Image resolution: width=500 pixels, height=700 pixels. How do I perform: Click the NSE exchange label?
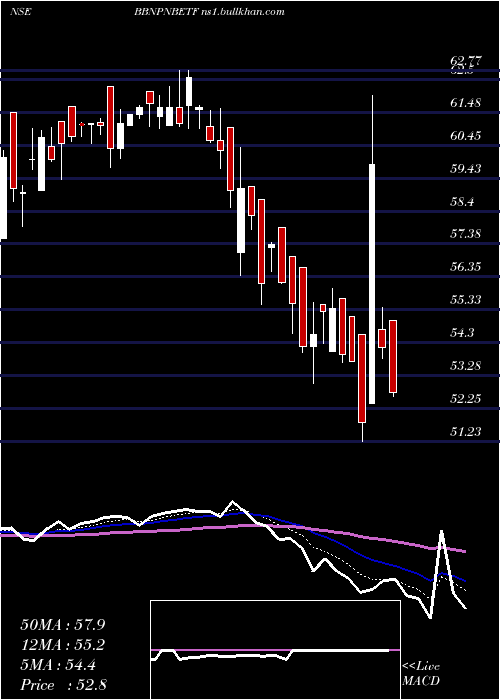click(21, 12)
